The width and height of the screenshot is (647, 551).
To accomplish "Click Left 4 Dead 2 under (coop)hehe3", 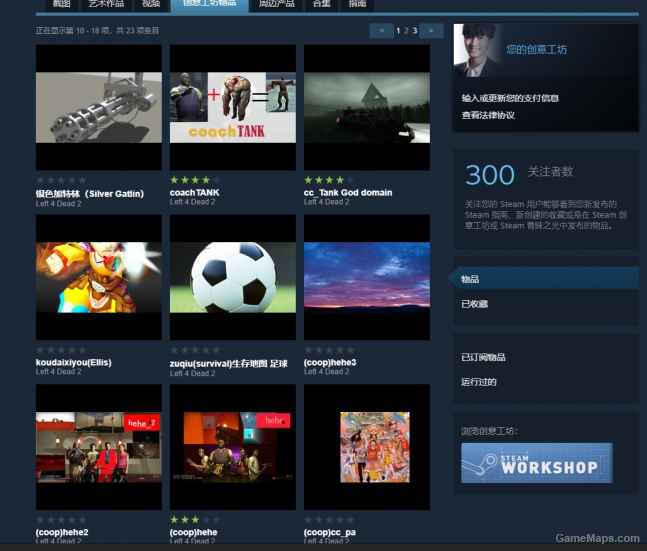I will click(326, 371).
